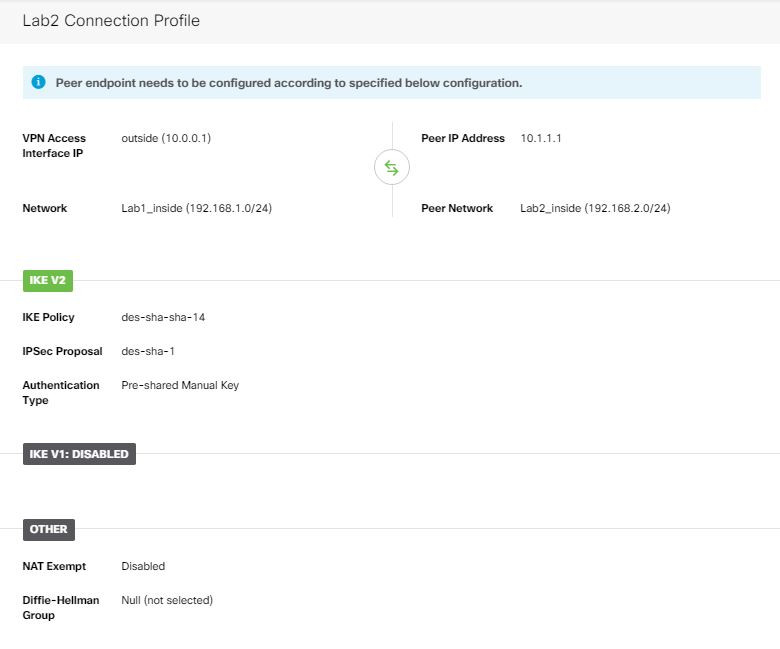Select the Pre-shared Manual Key value
Viewport: 780px width, 649px height.
pyautogui.click(x=180, y=385)
